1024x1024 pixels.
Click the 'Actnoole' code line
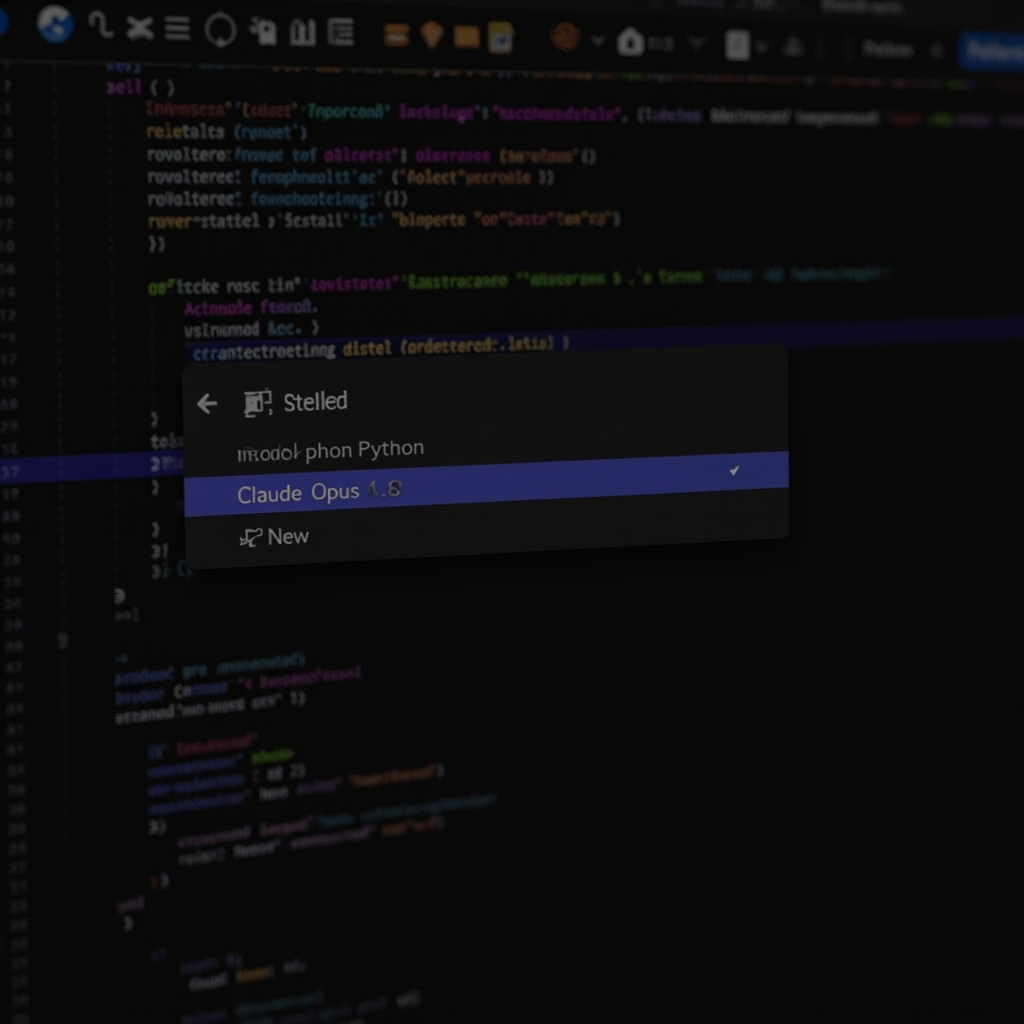point(251,307)
